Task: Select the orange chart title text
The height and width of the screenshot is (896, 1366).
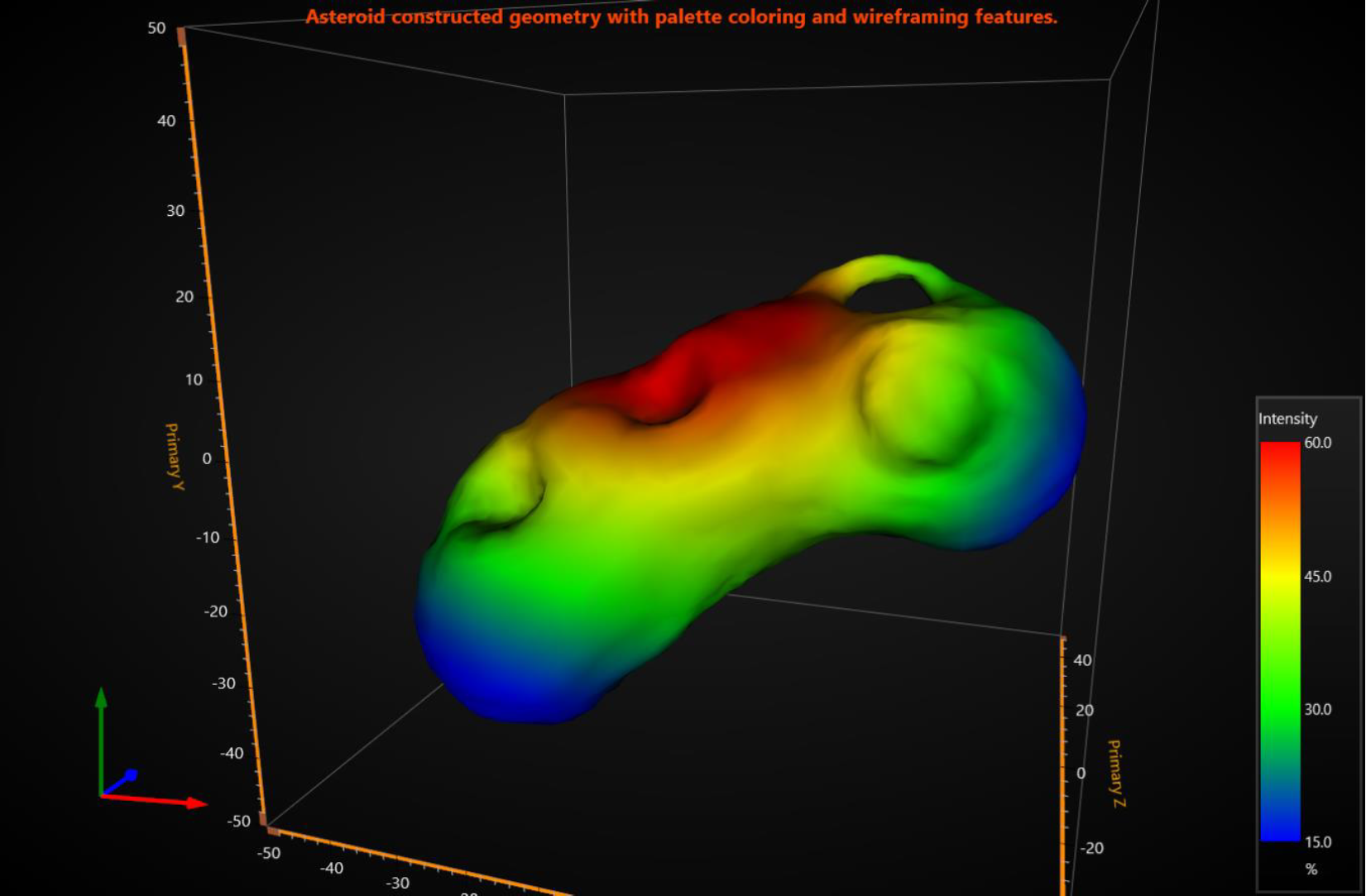Action: pyautogui.click(x=681, y=17)
